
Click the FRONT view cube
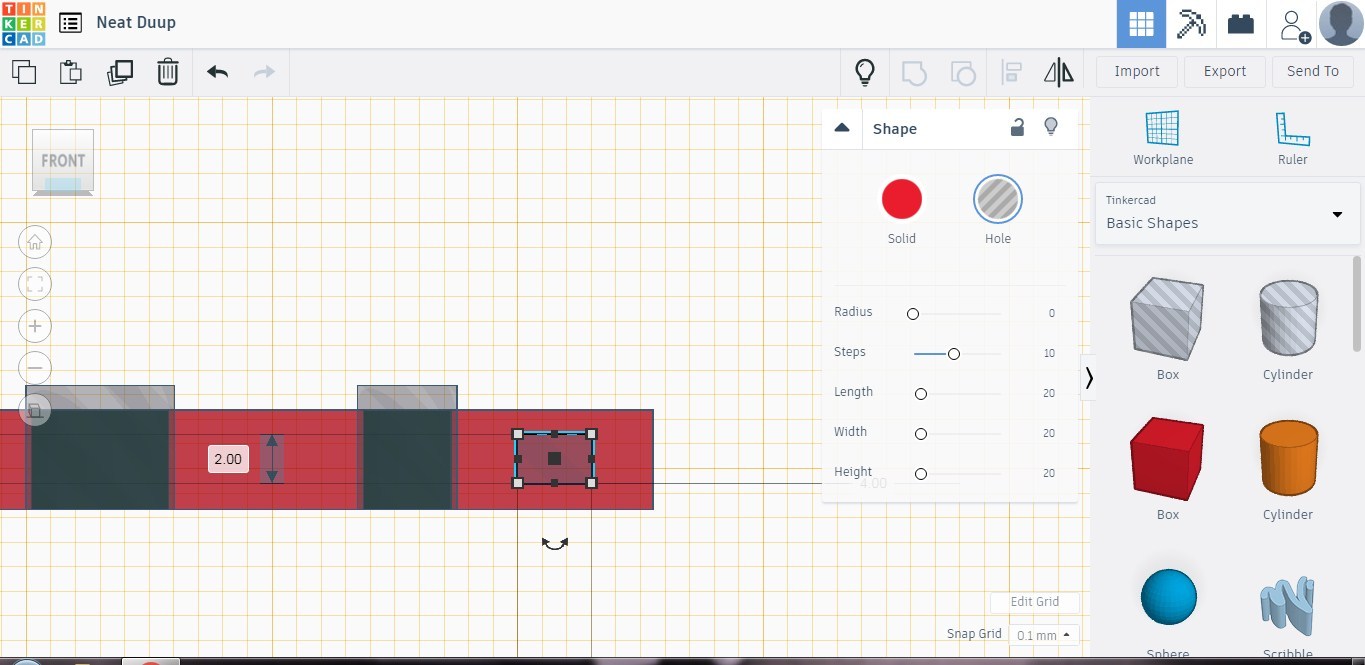tap(63, 160)
